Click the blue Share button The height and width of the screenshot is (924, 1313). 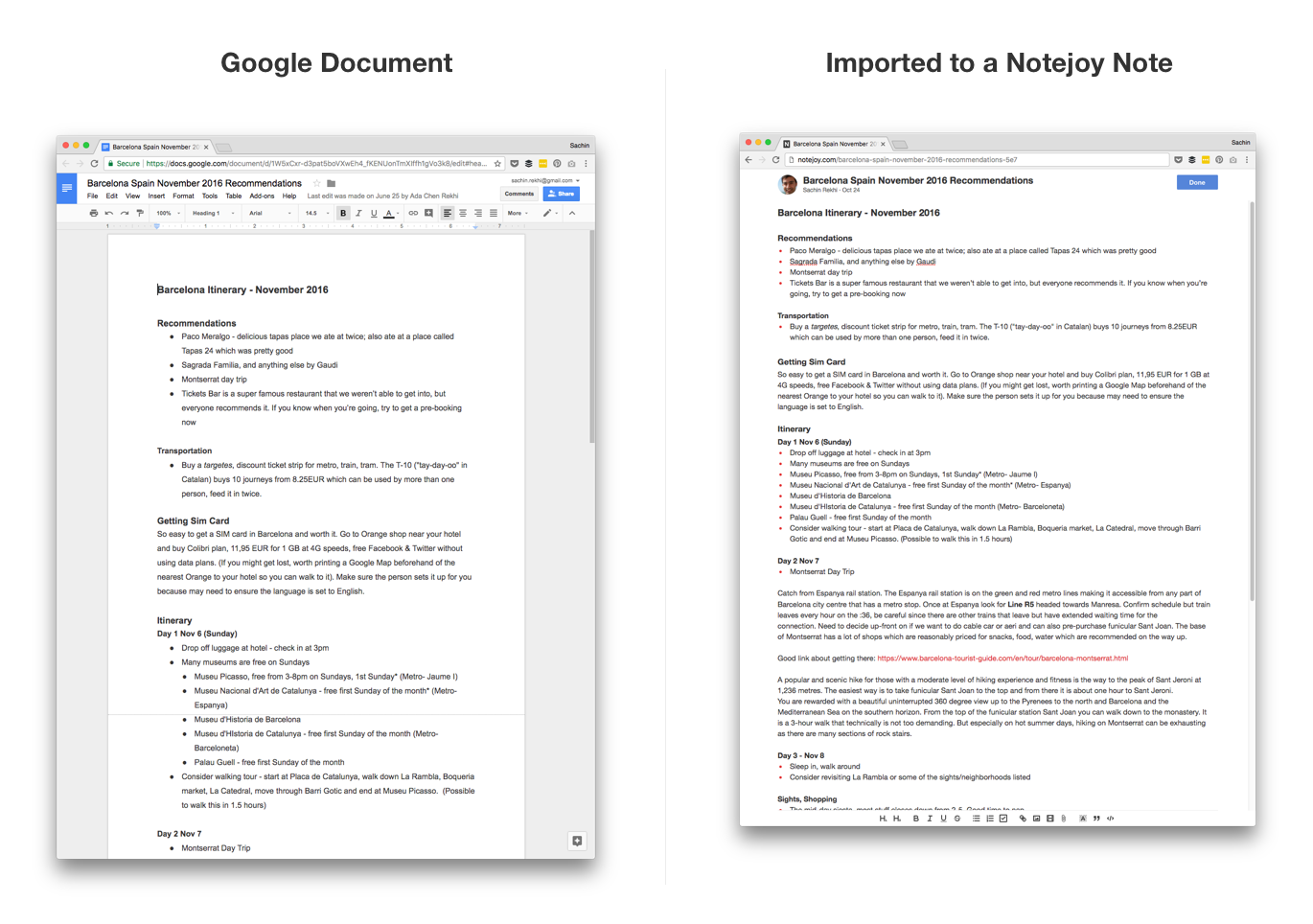tap(562, 194)
